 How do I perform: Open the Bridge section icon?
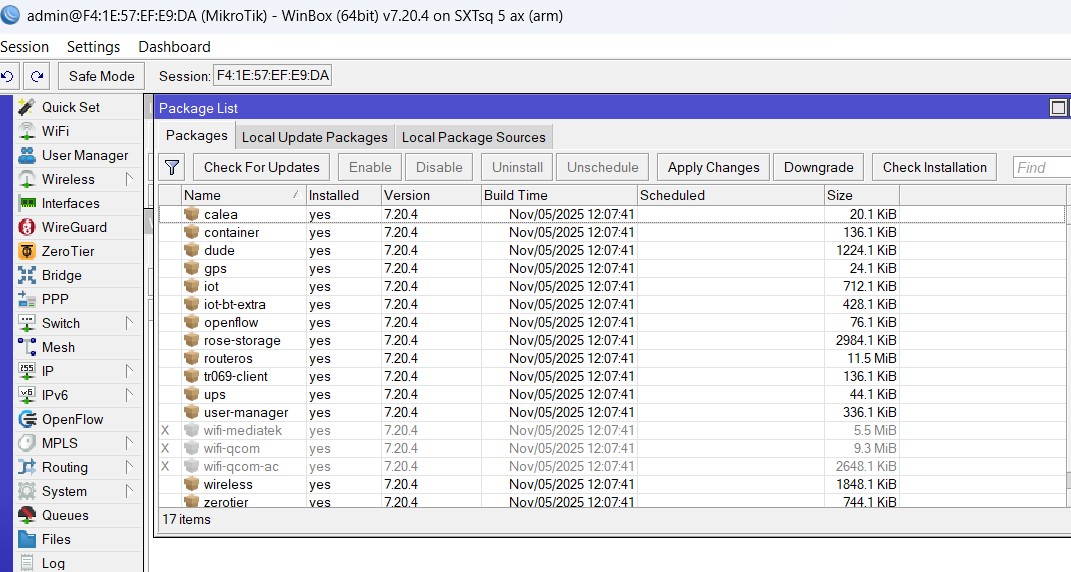point(27,275)
